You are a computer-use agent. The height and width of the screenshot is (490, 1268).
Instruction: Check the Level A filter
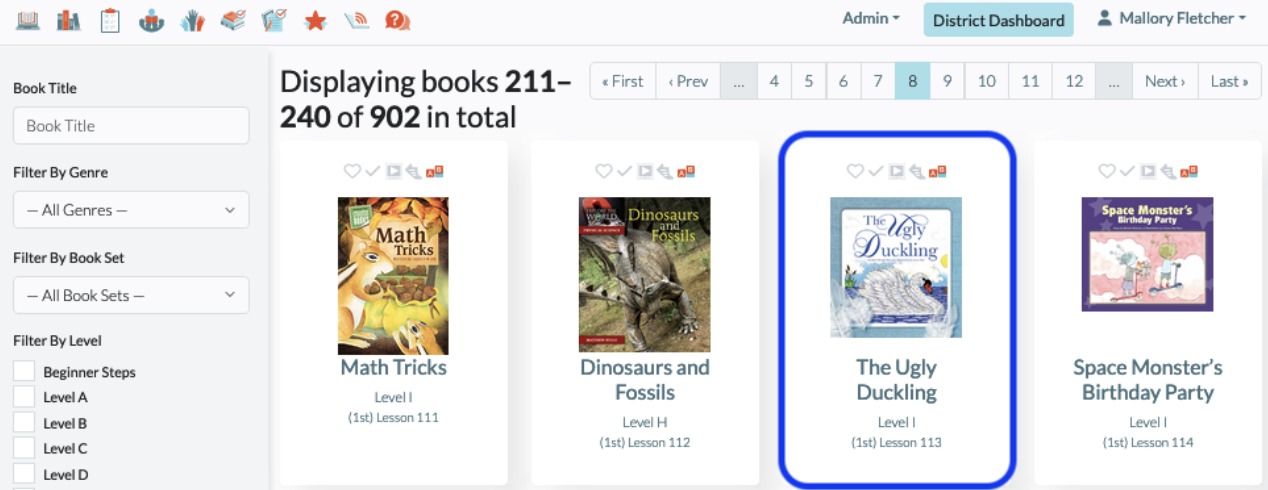pos(24,397)
